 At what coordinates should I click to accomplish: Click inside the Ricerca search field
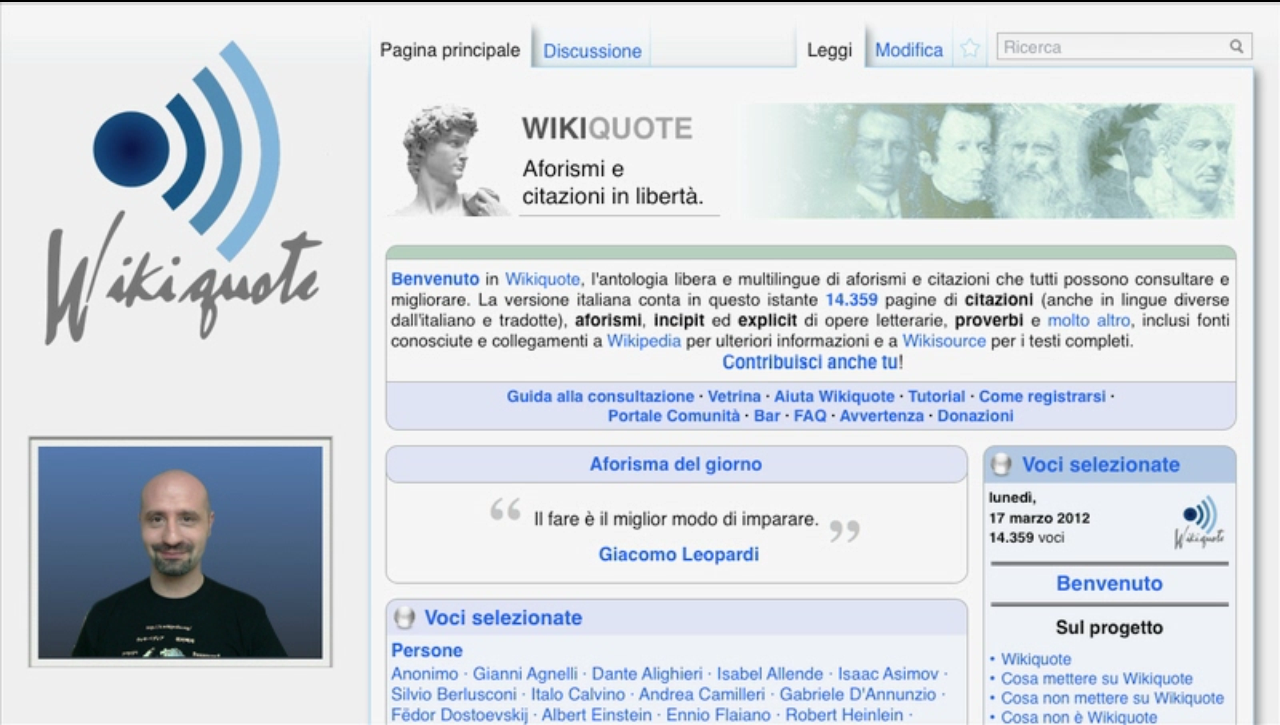point(1110,47)
